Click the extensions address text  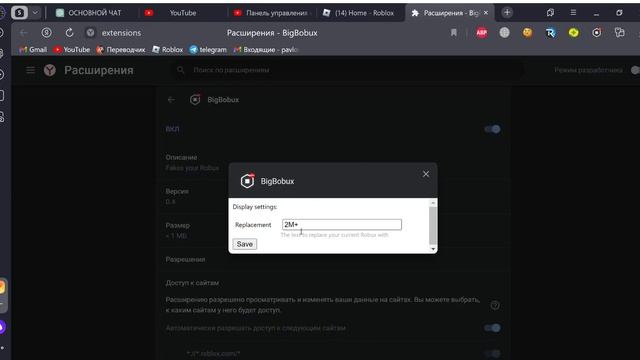pyautogui.click(x=121, y=33)
